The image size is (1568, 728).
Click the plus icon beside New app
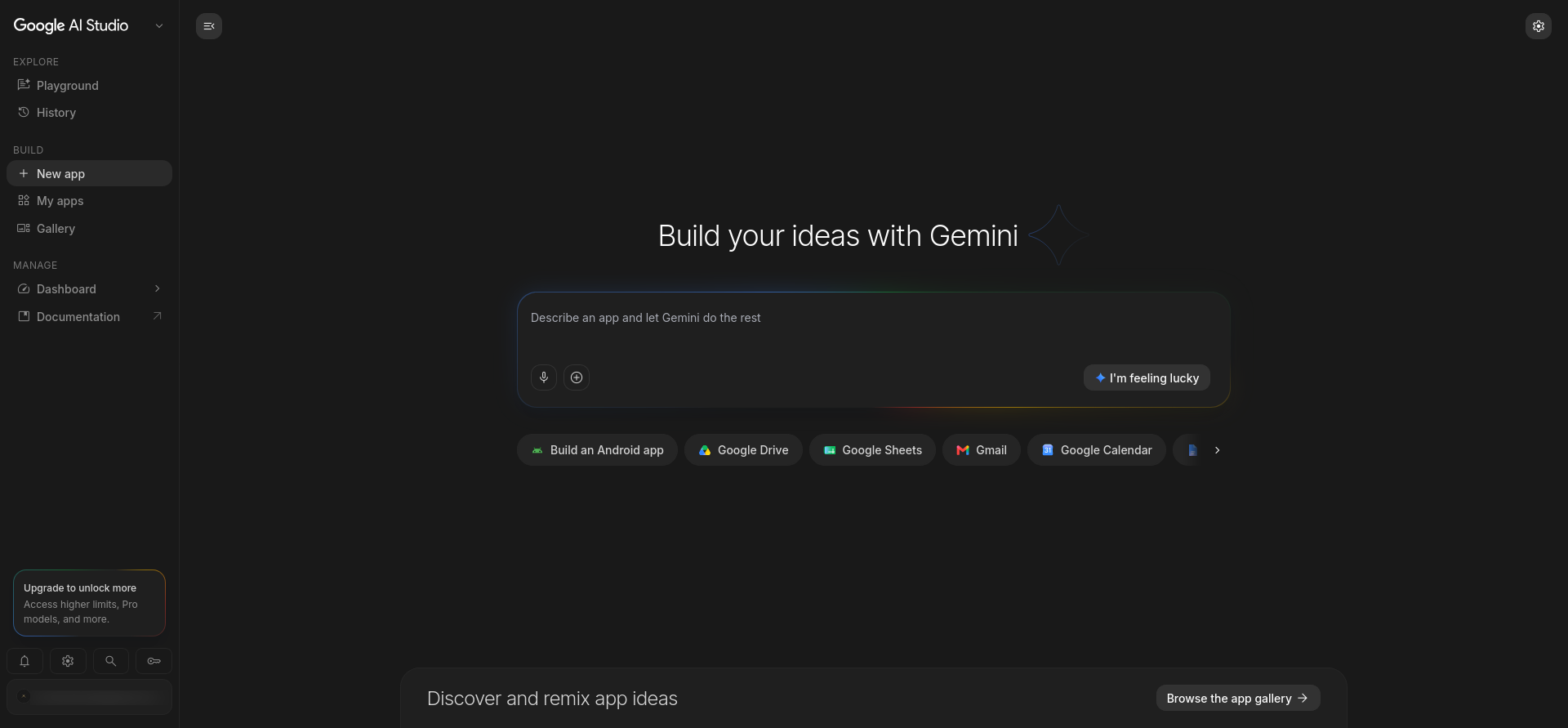click(24, 173)
